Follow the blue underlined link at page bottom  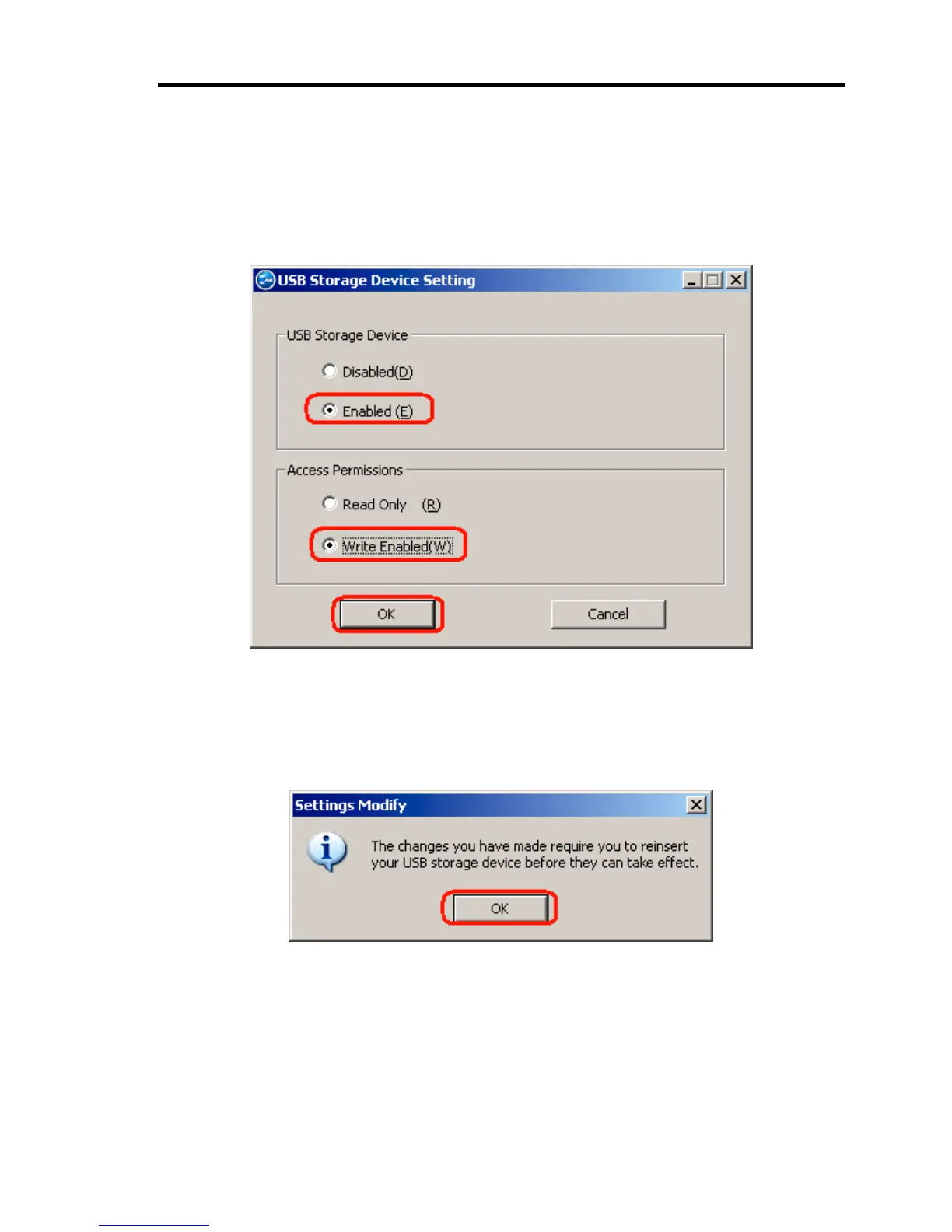[x=153, y=1224]
